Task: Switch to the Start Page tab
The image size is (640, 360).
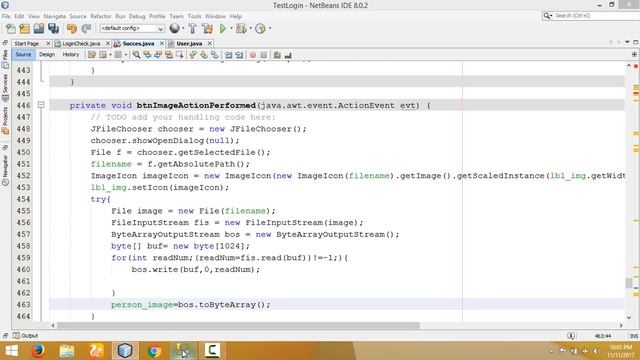Action: 27,43
